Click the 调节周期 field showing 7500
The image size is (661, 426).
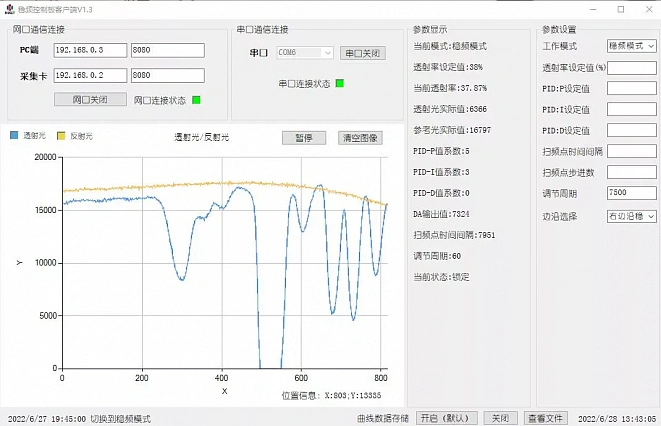tap(631, 193)
